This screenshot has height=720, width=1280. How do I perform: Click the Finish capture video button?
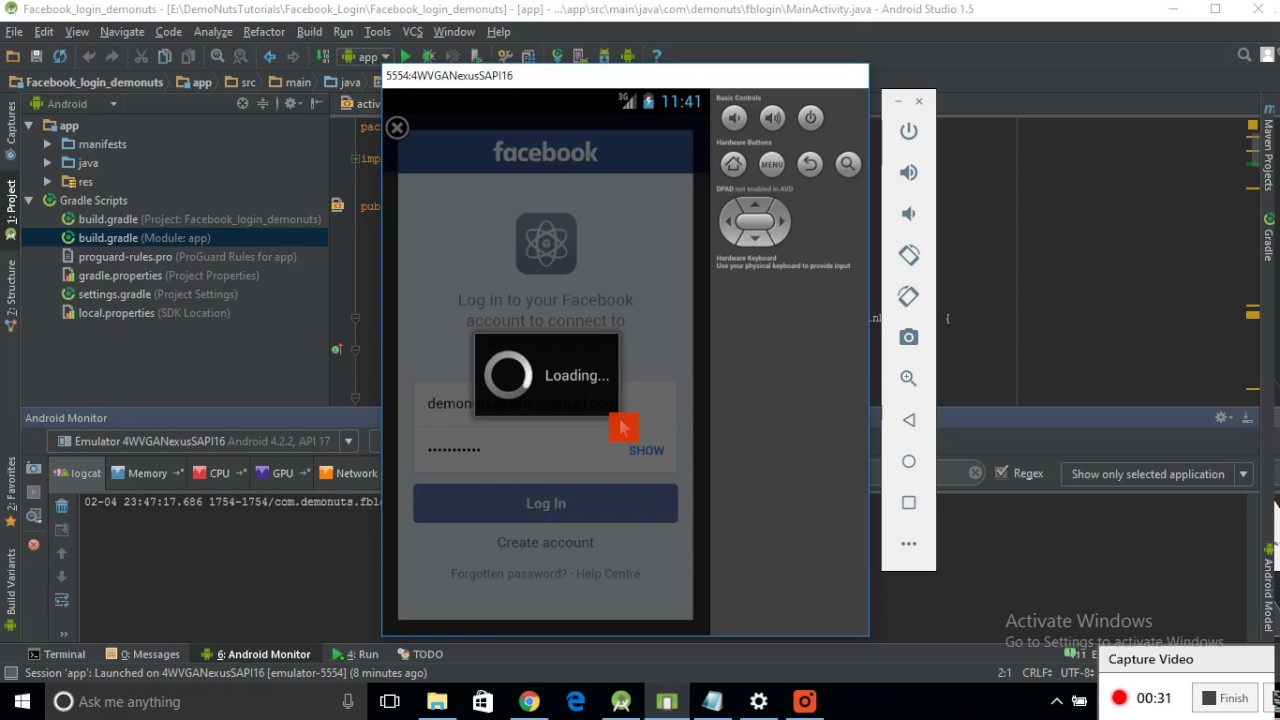1225,698
